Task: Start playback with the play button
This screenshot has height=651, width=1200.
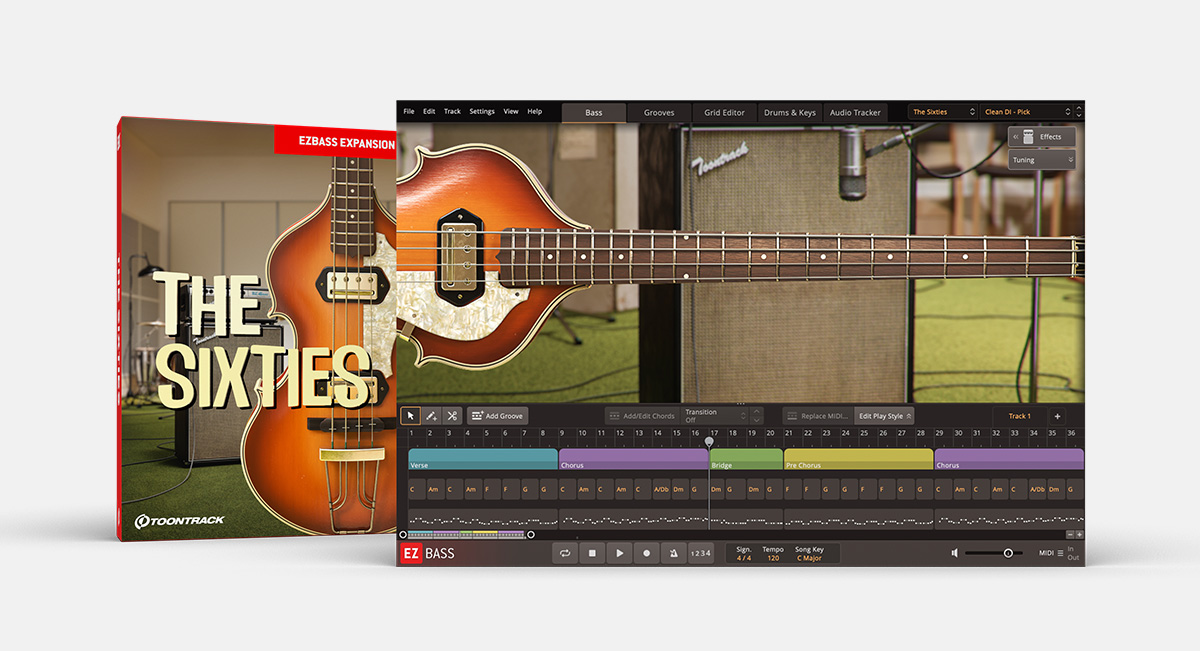Action: click(x=619, y=553)
